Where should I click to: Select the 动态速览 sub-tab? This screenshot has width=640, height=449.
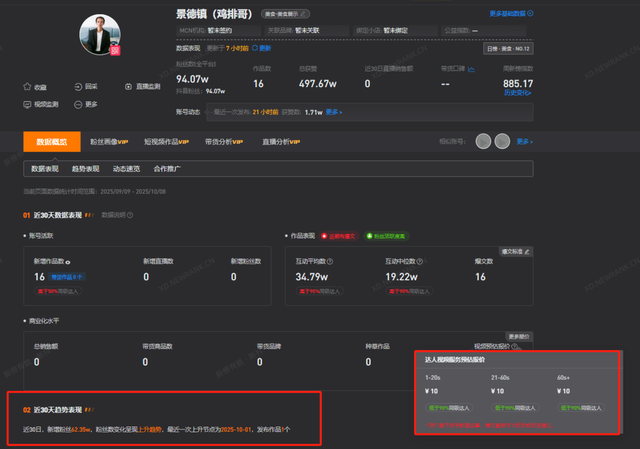pyautogui.click(x=127, y=169)
